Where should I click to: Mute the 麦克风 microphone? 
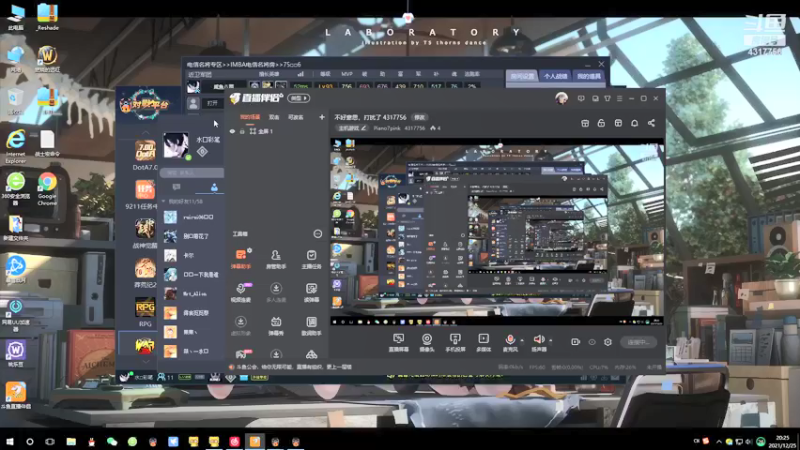(x=510, y=339)
